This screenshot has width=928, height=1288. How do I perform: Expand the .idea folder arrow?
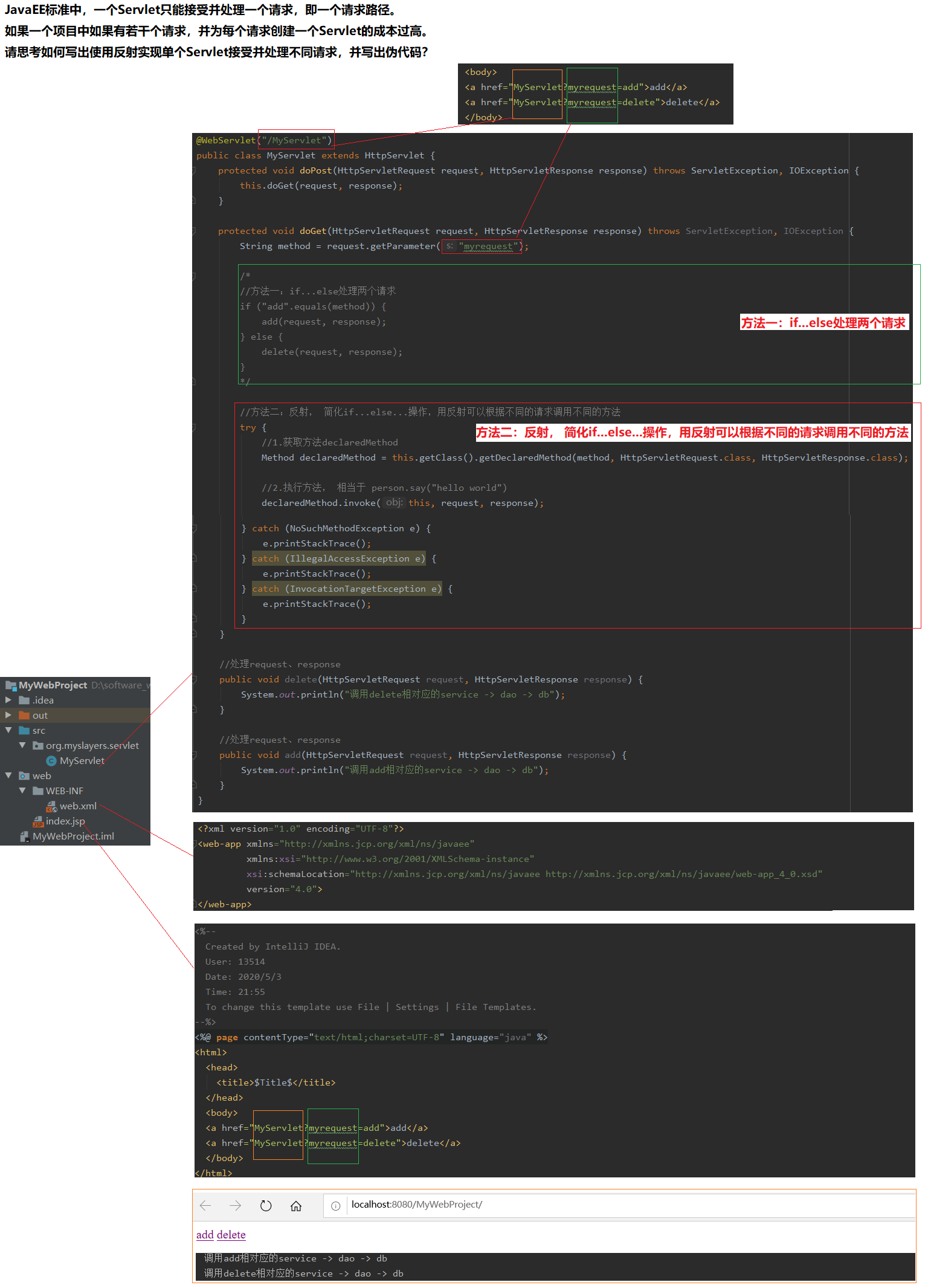click(x=8, y=700)
